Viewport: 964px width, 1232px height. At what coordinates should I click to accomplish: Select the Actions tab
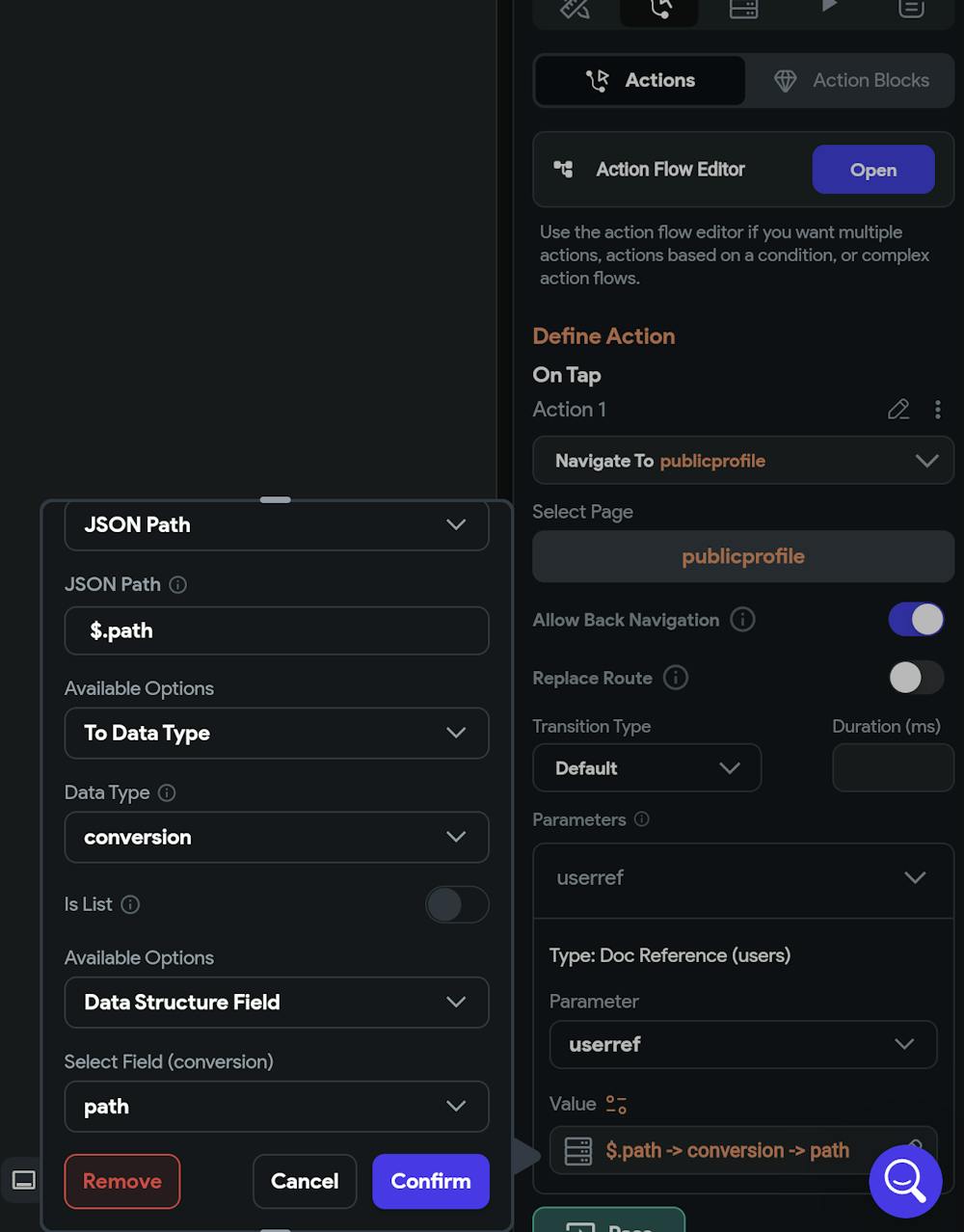pyautogui.click(x=640, y=80)
